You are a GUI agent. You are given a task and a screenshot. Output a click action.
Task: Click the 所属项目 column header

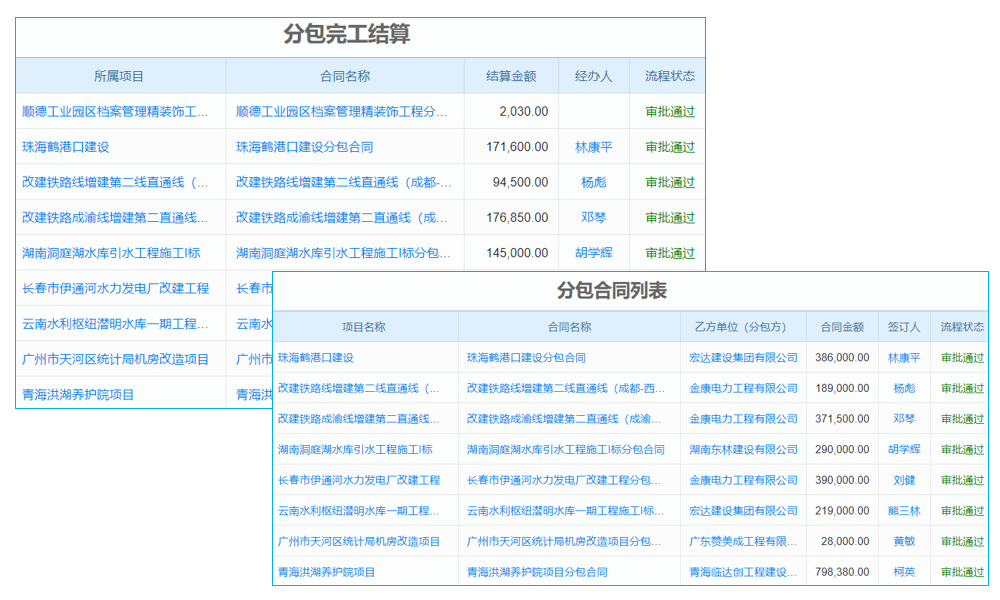coord(118,75)
